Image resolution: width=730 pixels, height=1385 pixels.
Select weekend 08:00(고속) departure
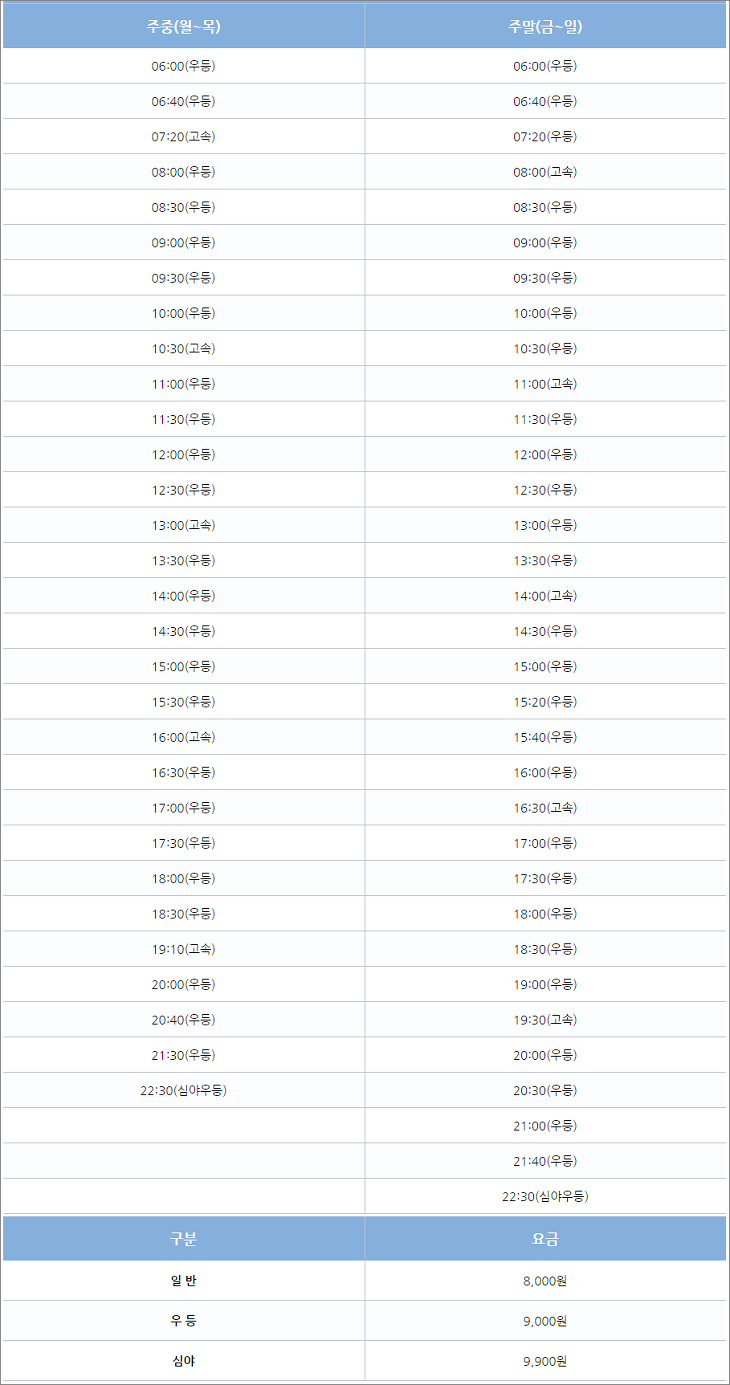click(545, 172)
